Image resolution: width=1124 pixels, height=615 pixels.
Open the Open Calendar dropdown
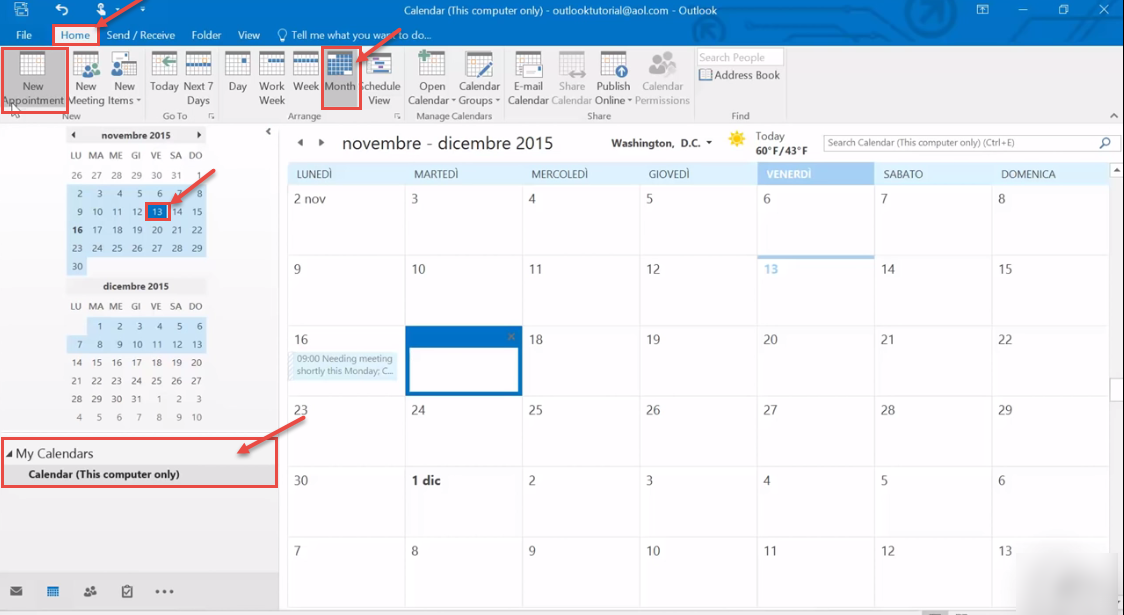click(432, 79)
